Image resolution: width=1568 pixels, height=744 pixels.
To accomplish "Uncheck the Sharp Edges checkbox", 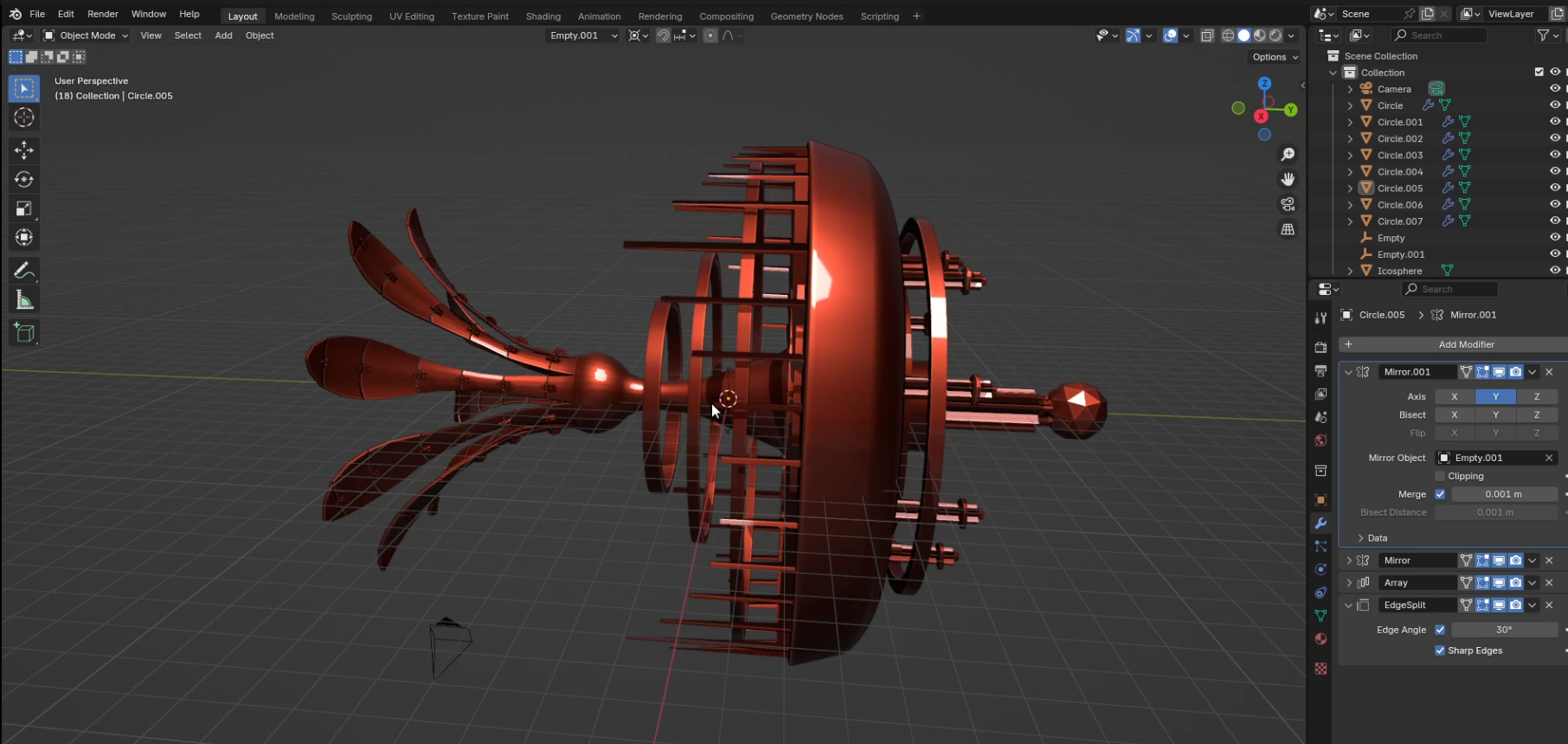I will [x=1440, y=651].
